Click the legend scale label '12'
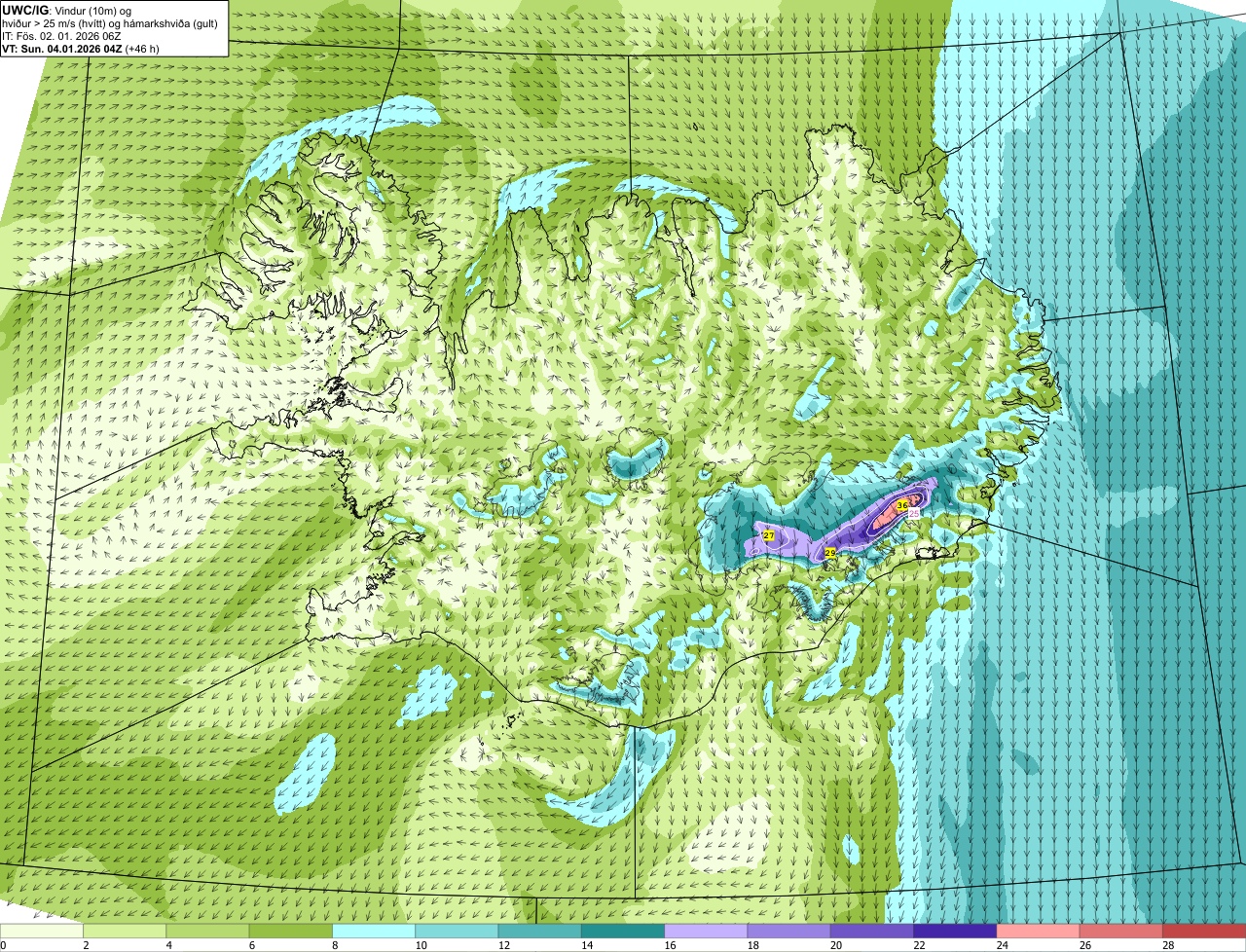This screenshot has height=952, width=1246. pyautogui.click(x=503, y=945)
